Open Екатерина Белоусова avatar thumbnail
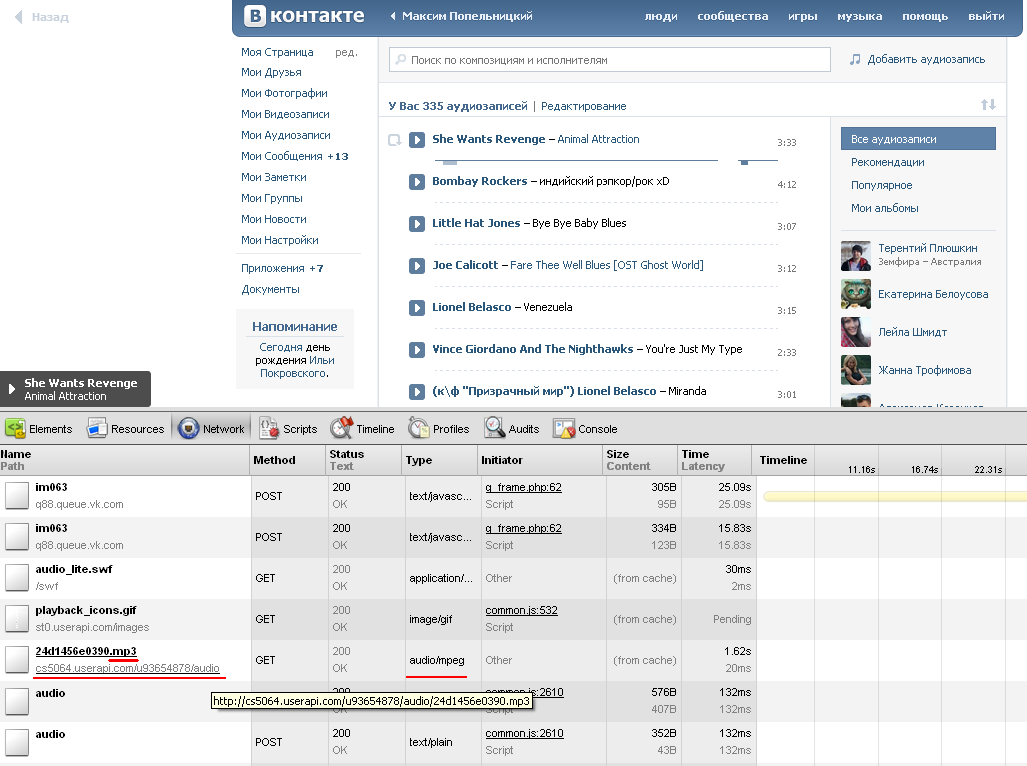 (x=856, y=294)
